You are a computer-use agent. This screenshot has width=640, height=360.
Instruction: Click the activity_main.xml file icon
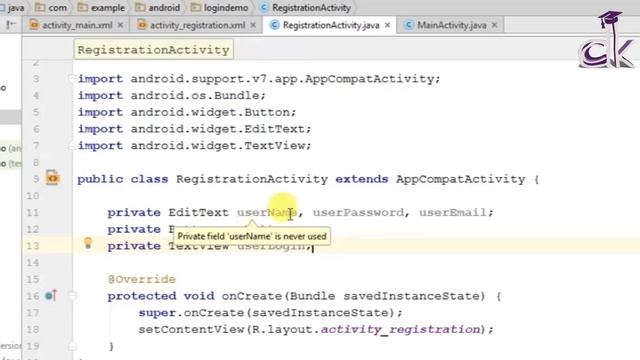click(34, 25)
